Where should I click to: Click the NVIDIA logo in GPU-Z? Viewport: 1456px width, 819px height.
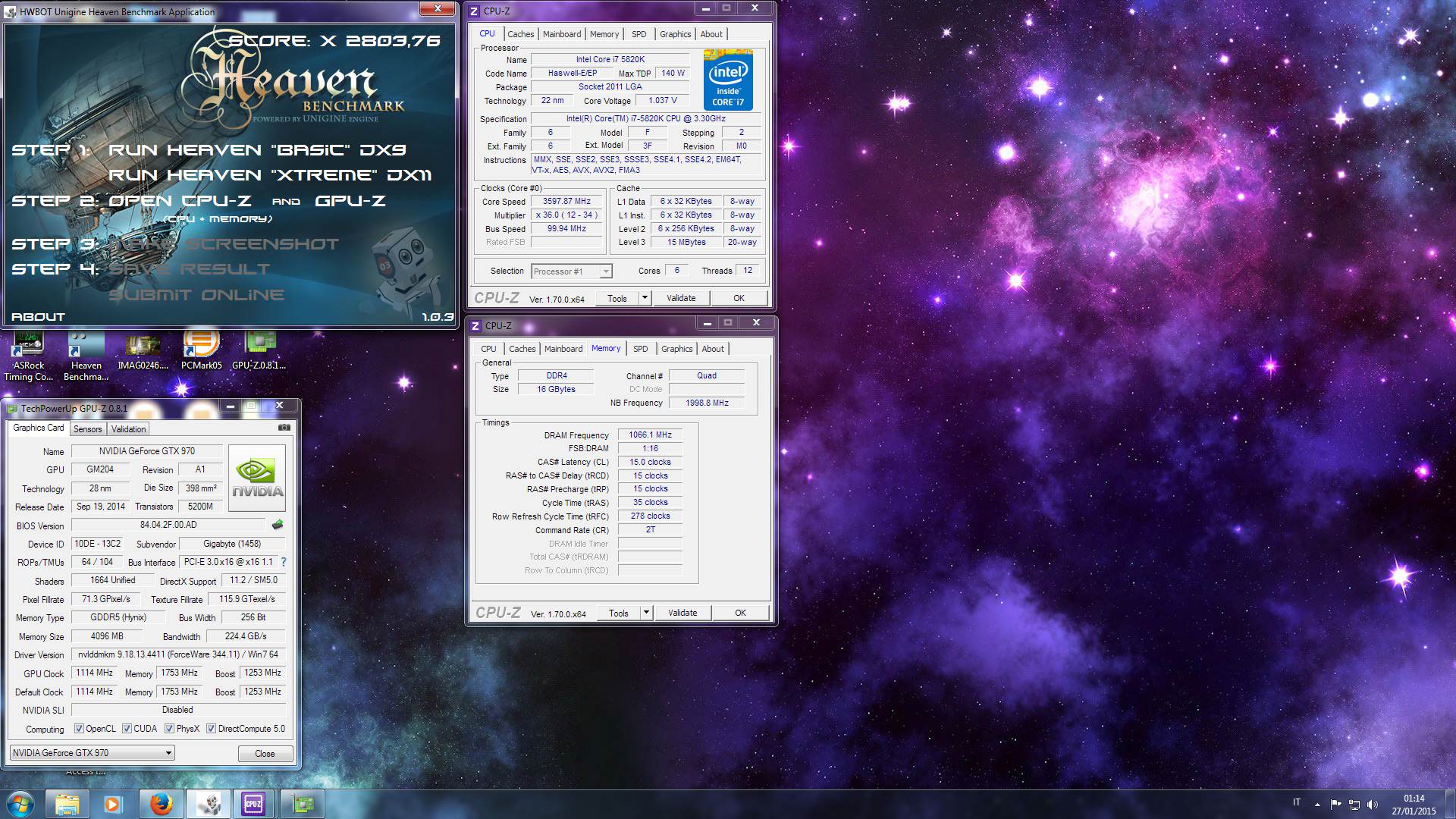[257, 478]
